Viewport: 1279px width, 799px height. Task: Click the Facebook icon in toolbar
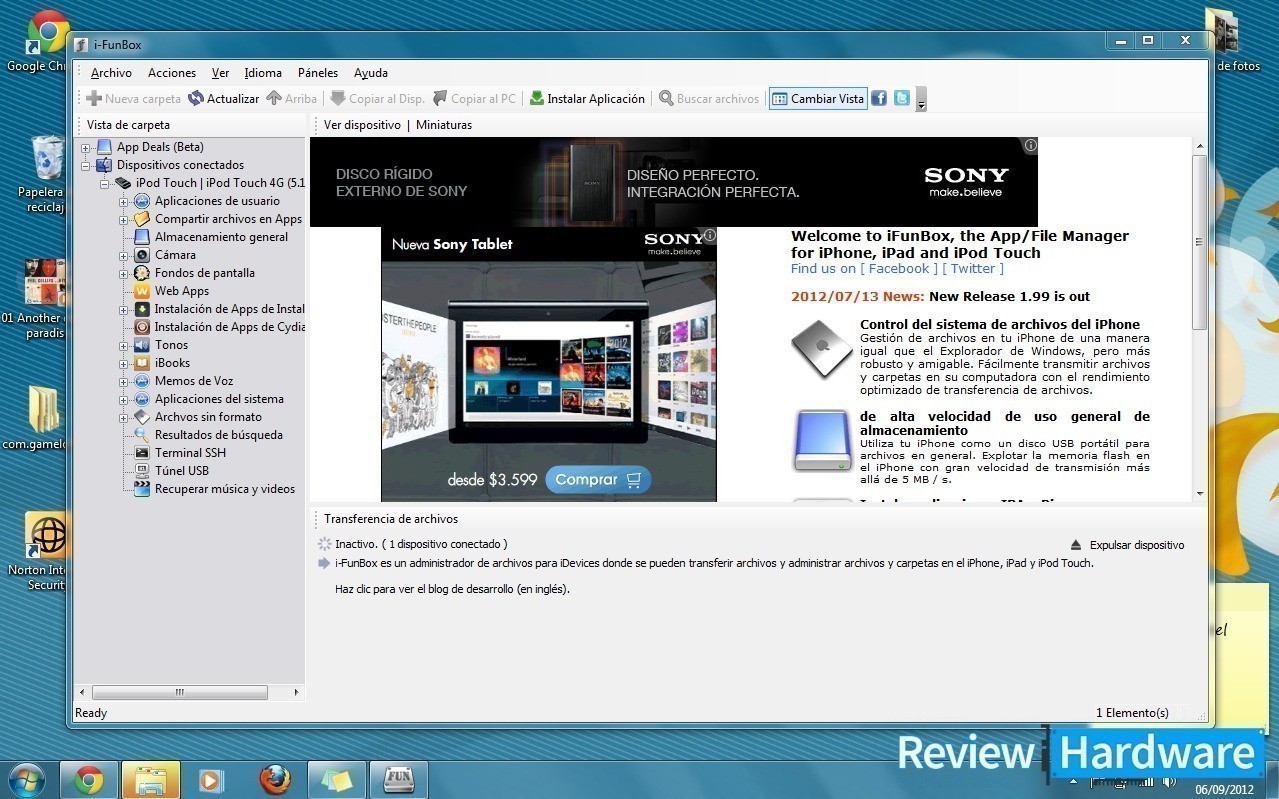(879, 98)
